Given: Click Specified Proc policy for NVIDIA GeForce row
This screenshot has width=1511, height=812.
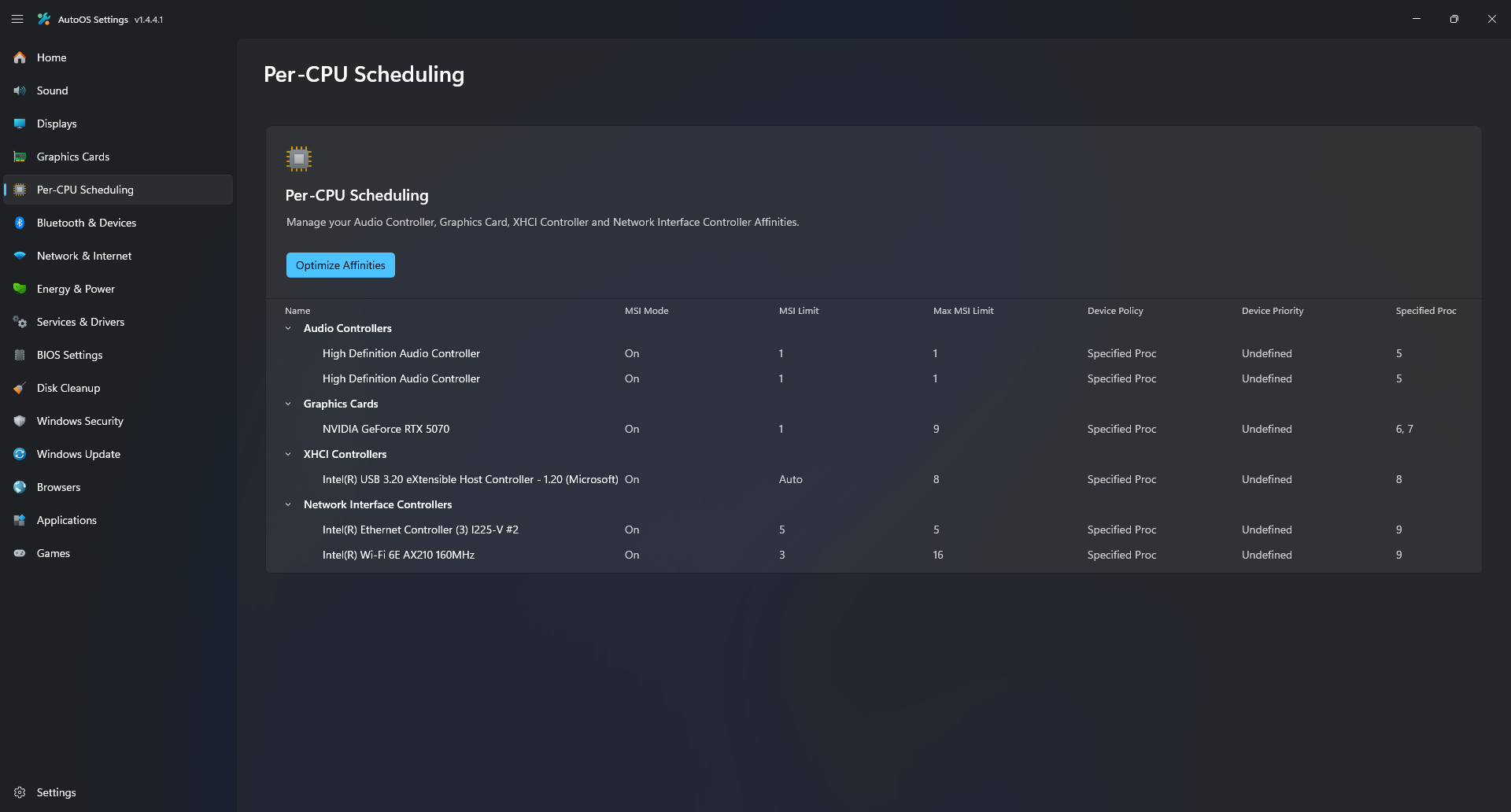Looking at the screenshot, I should tap(1122, 429).
